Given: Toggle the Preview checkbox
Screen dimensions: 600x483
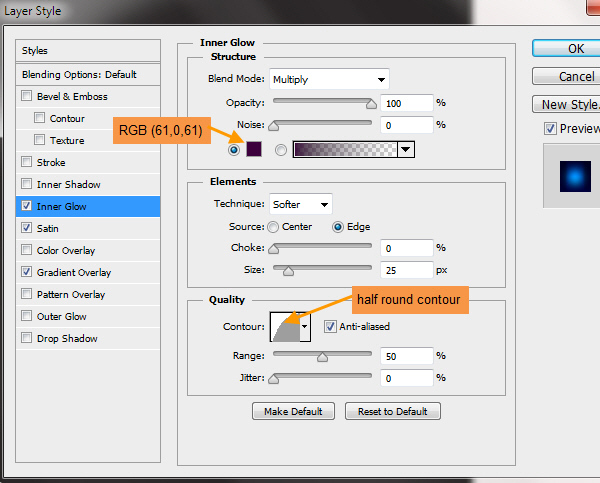Looking at the screenshot, I should (x=549, y=129).
